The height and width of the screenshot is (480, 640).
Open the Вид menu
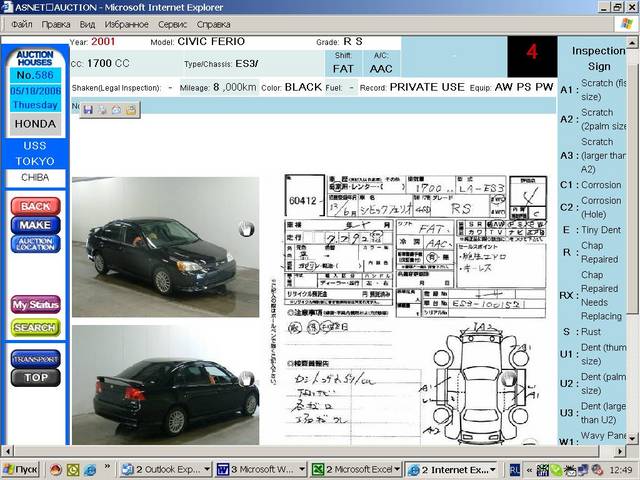(87, 24)
